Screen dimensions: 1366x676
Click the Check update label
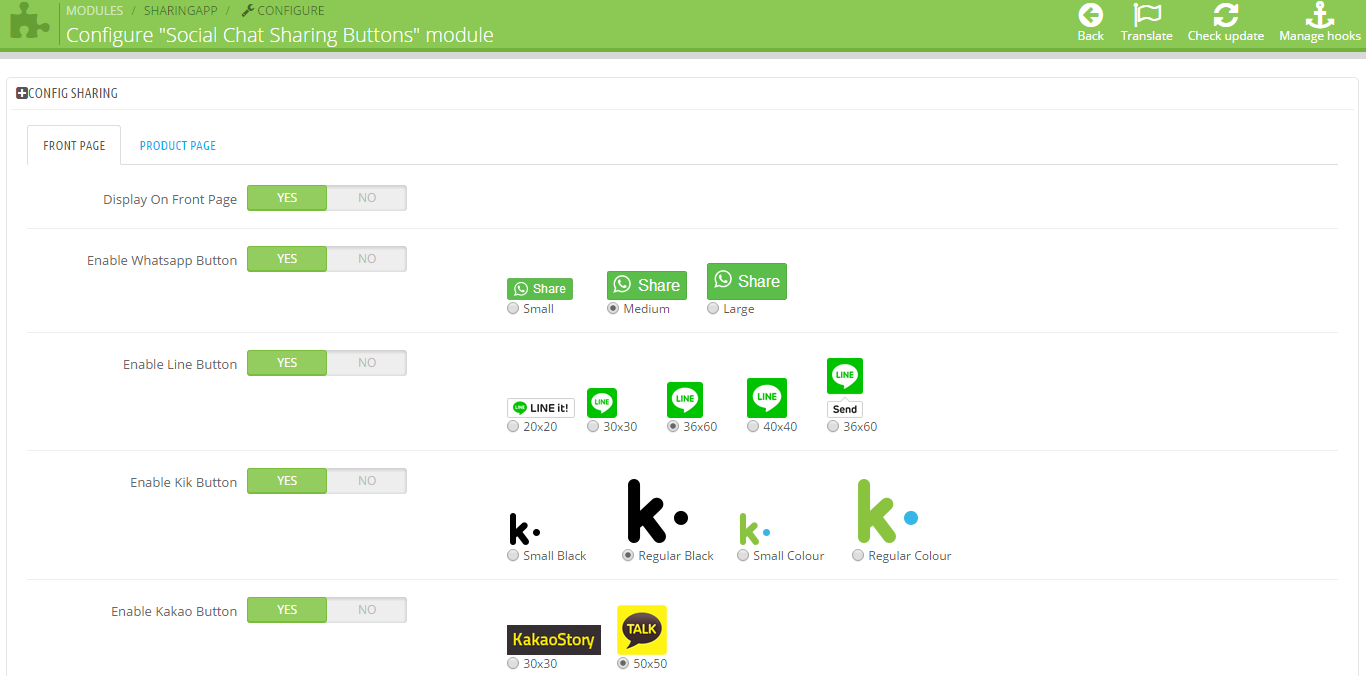pyautogui.click(x=1226, y=36)
